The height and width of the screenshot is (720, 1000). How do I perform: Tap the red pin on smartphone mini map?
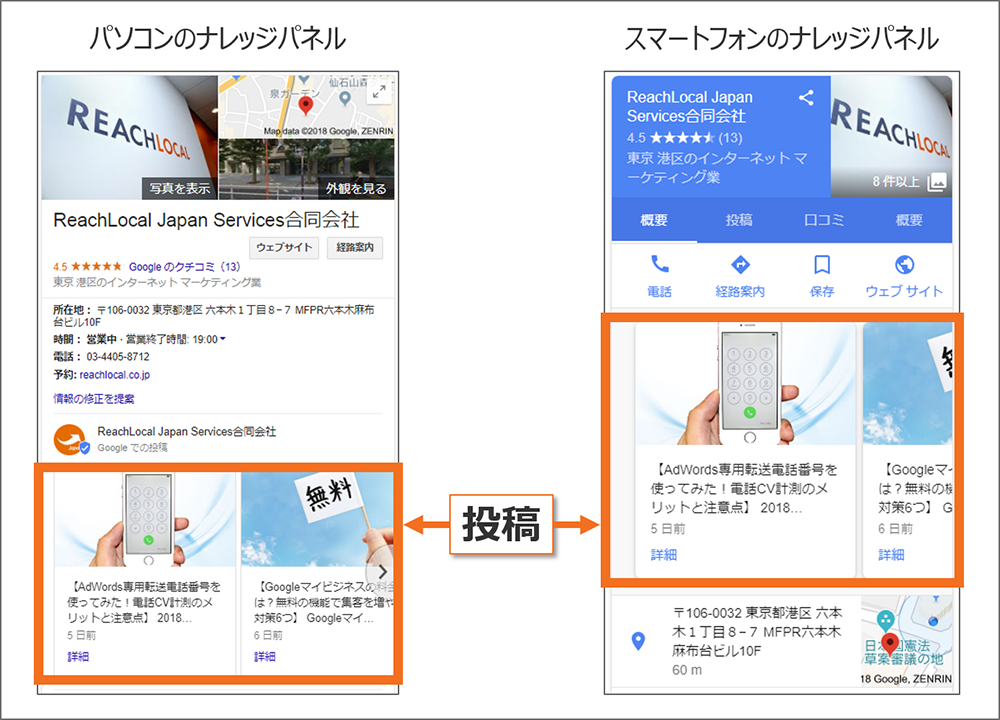tap(890, 644)
